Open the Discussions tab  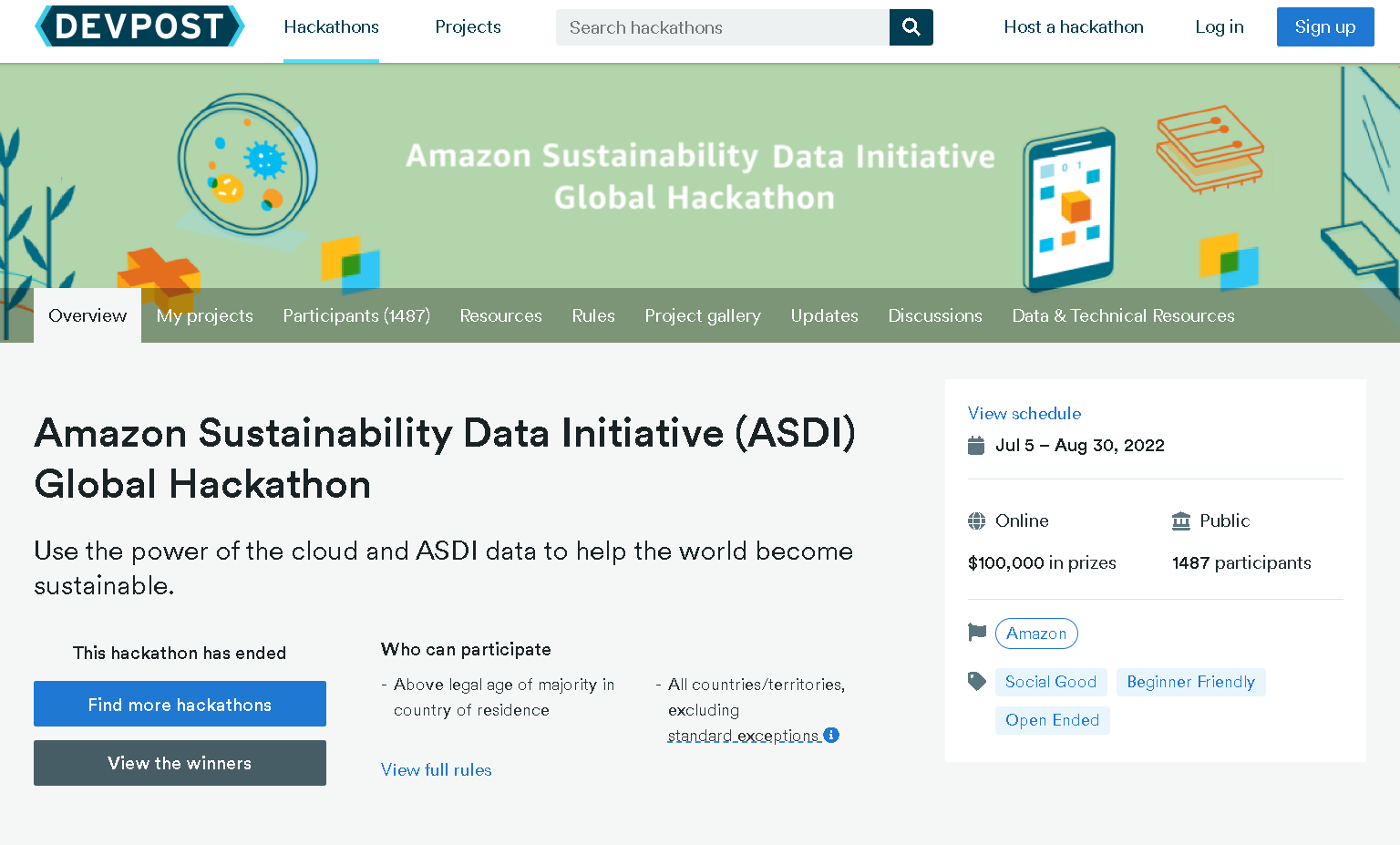click(x=935, y=315)
